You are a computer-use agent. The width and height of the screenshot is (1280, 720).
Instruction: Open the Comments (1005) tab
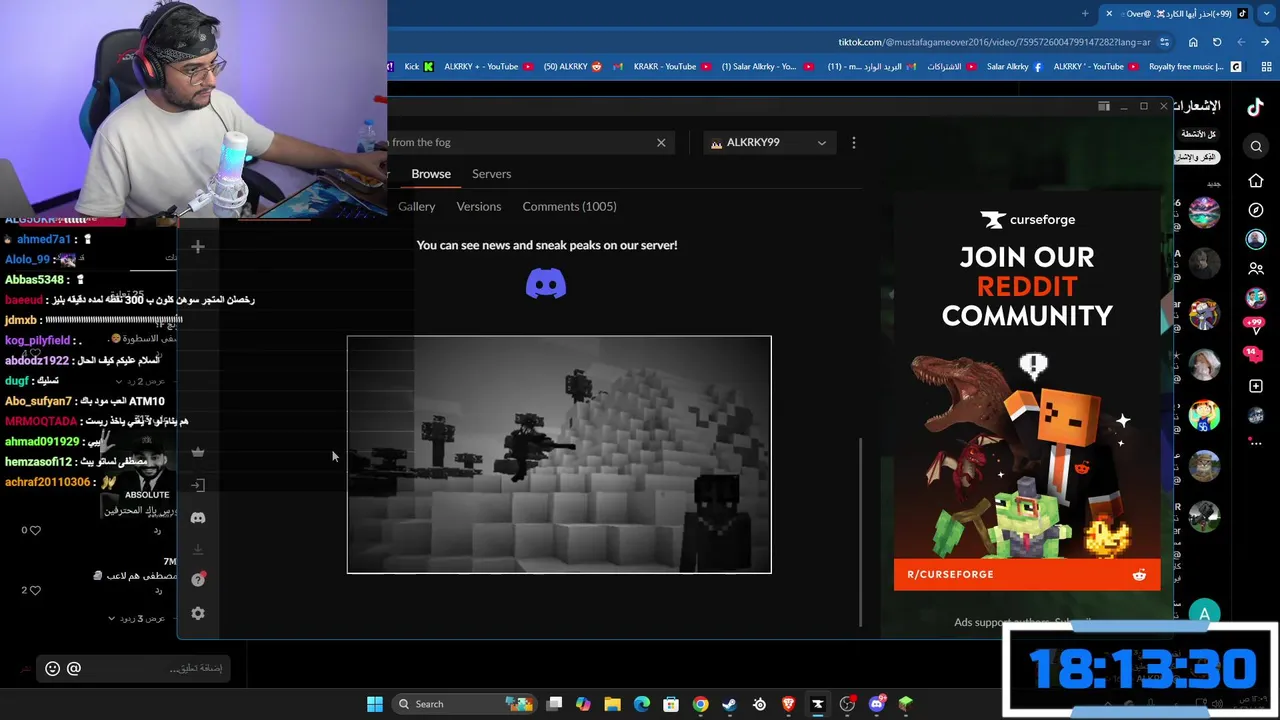coord(569,206)
